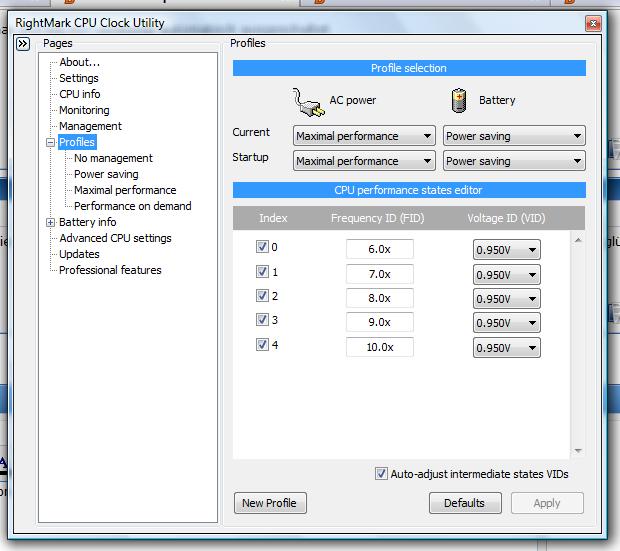Click the Voltage ID (VID) column header

[506, 218]
